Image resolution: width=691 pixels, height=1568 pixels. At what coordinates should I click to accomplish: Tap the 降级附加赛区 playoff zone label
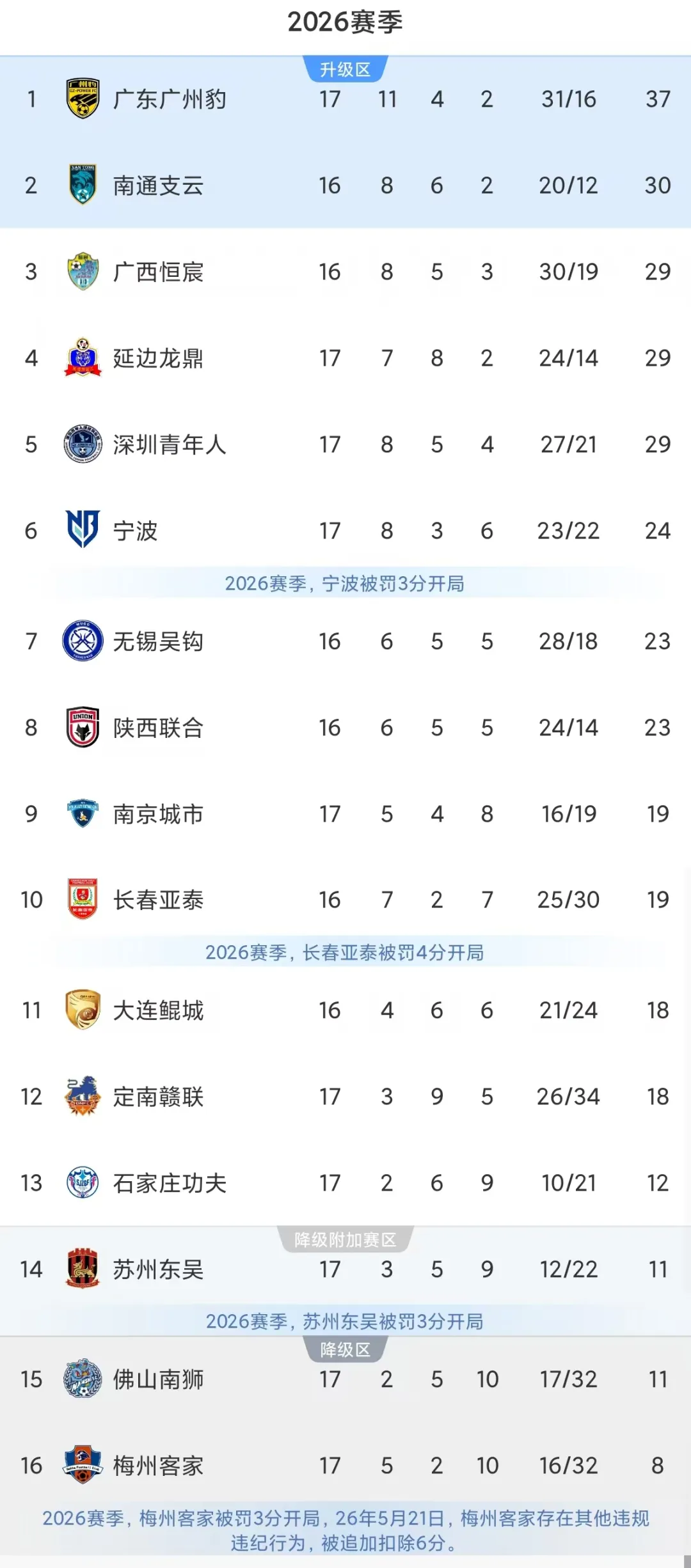coord(345,1240)
